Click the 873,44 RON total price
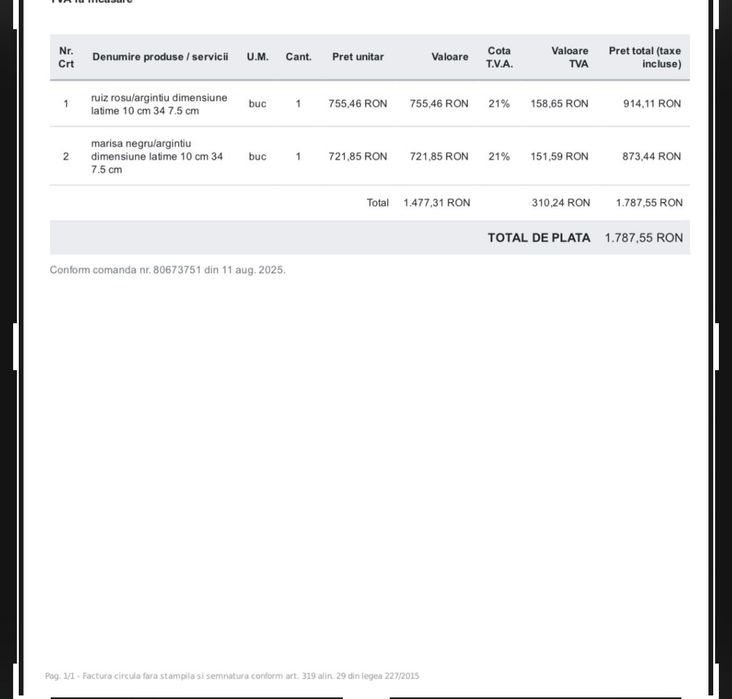Viewport: 732px width, 699px height. point(652,157)
